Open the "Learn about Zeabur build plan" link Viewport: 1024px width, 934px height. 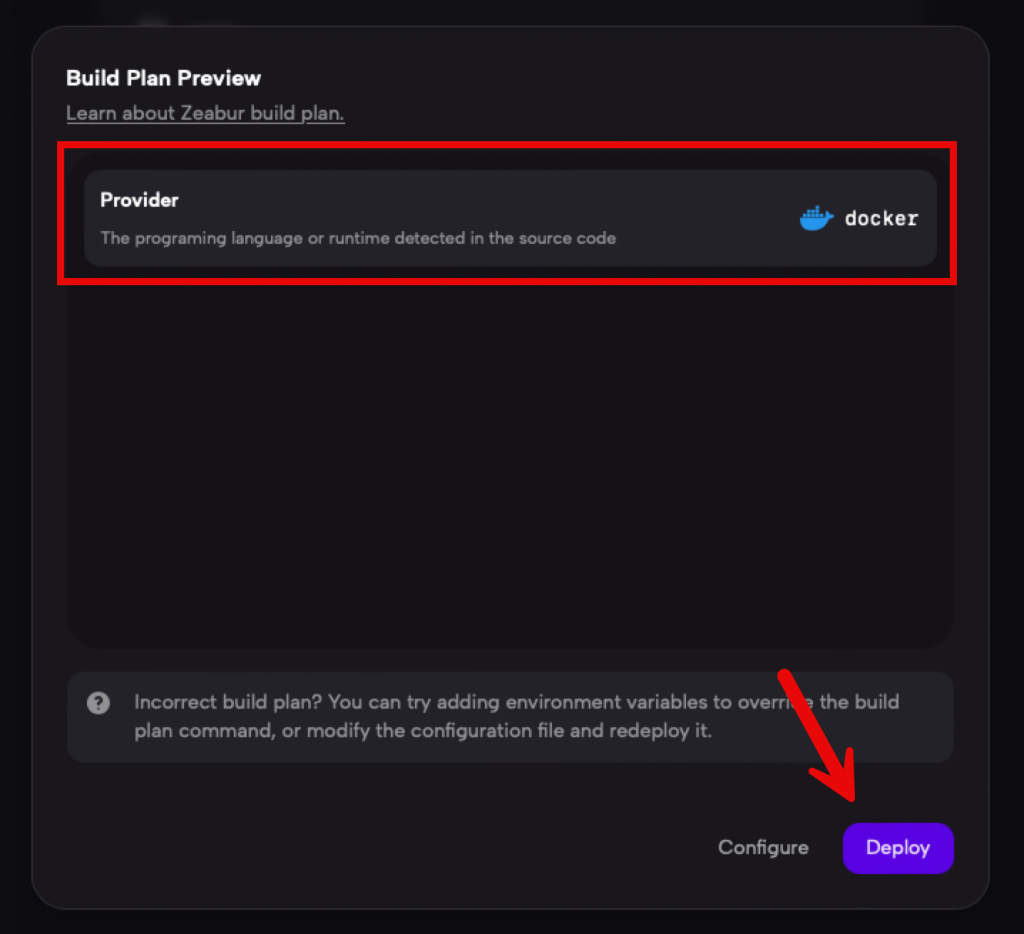click(205, 113)
